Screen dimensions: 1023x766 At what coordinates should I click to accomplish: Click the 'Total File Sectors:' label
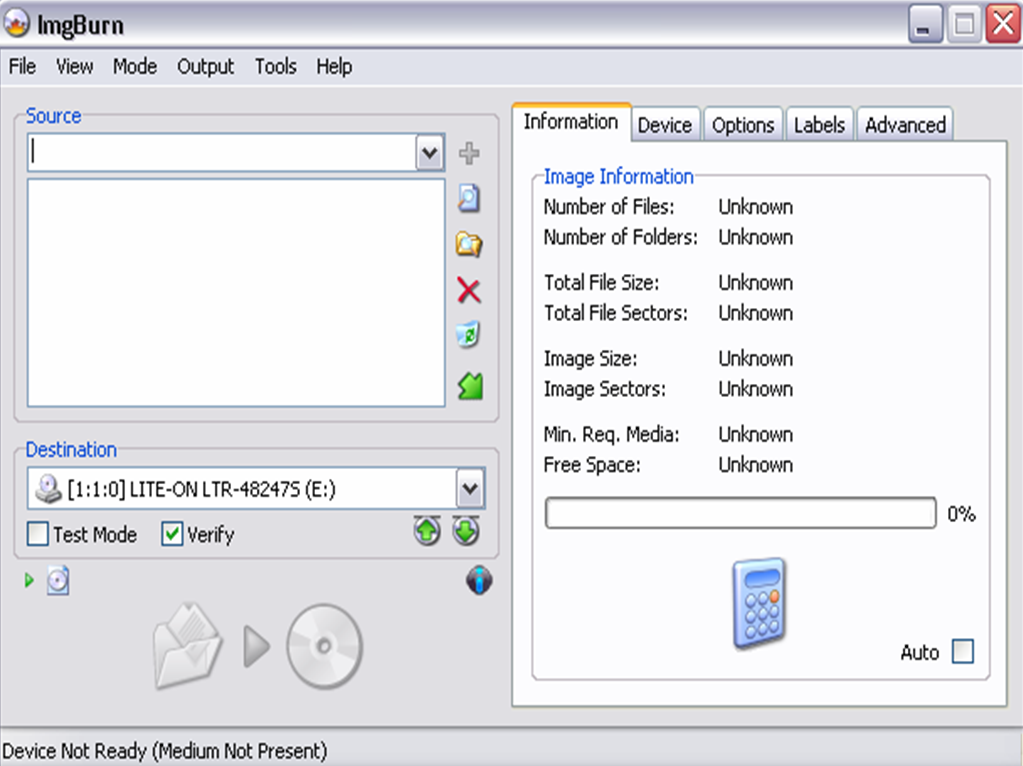click(616, 313)
